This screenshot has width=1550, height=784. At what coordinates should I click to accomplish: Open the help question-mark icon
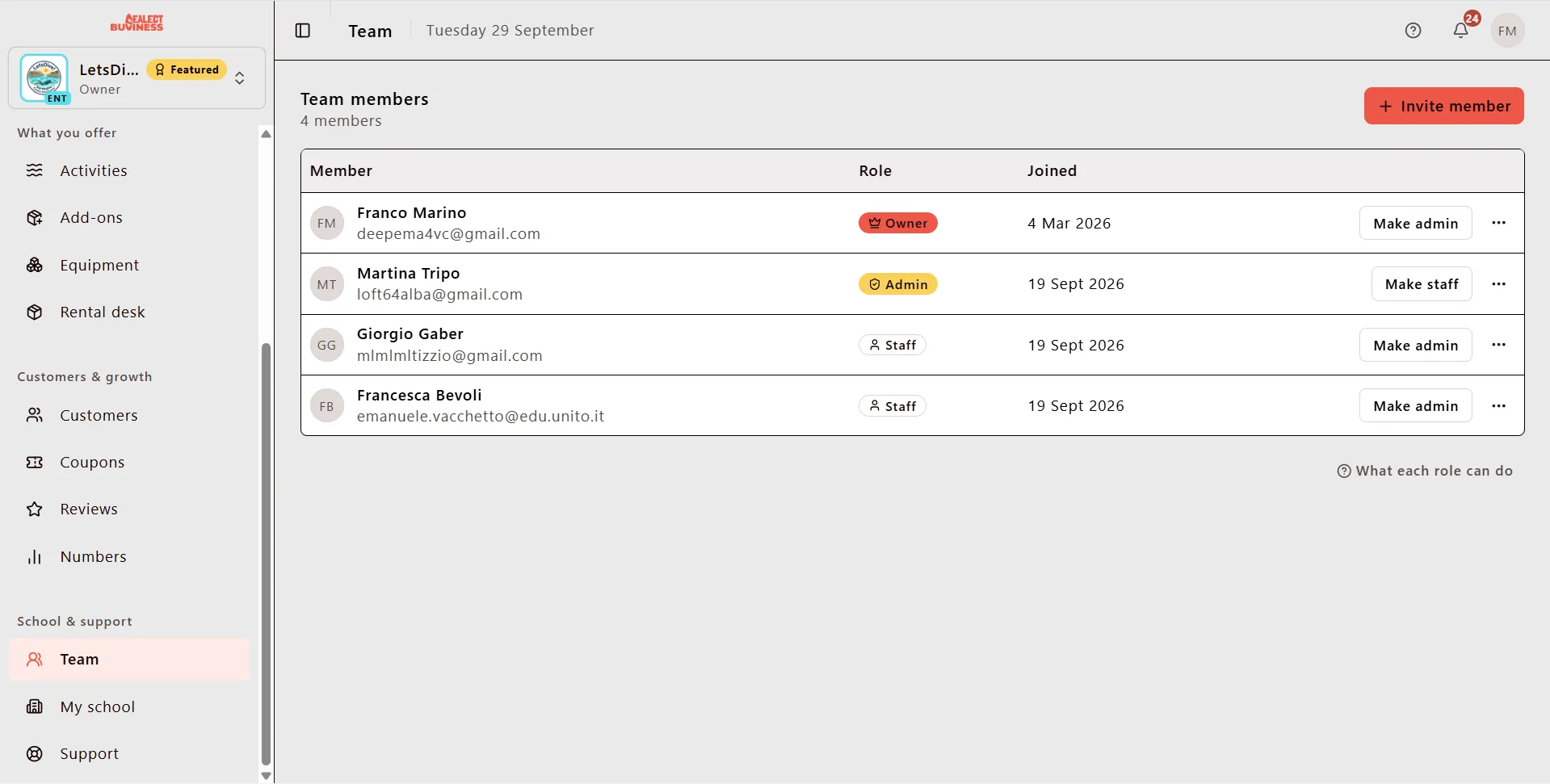1413,31
